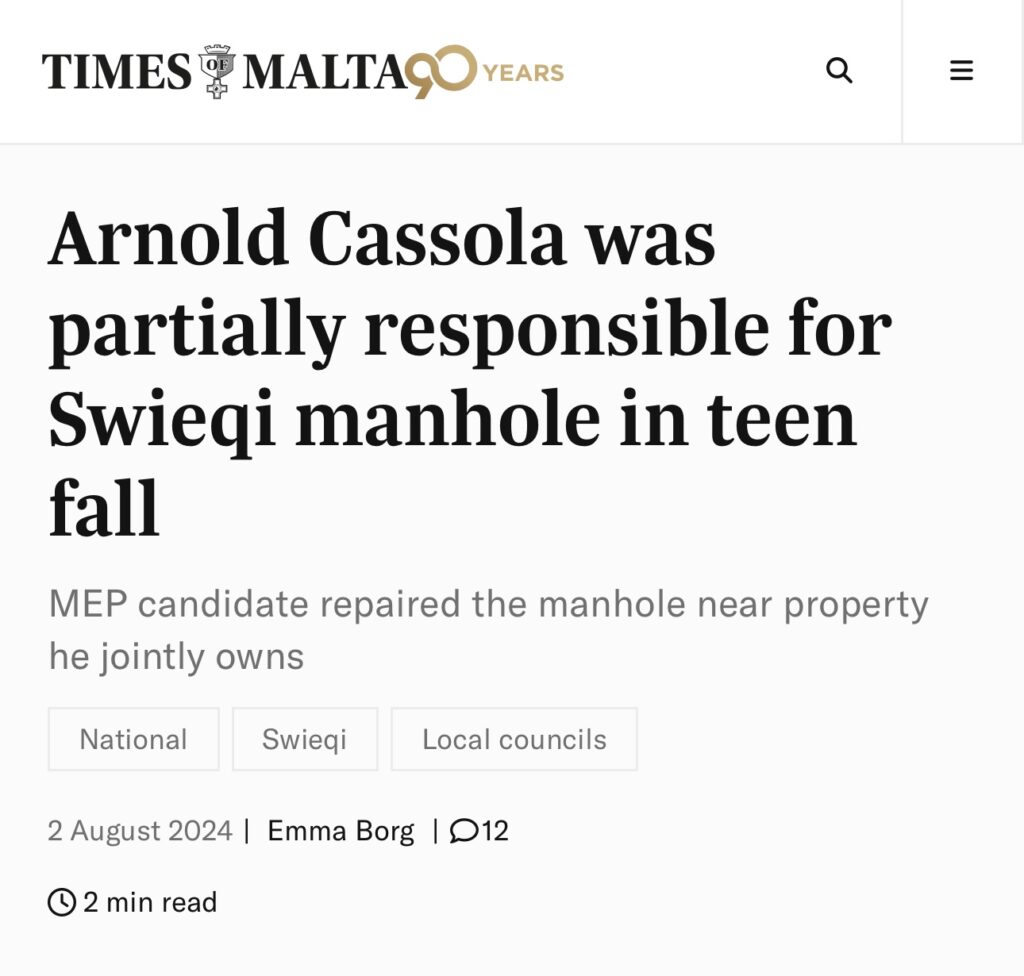The image size is (1024, 976).
Task: Select the National category tag
Action: (x=133, y=740)
